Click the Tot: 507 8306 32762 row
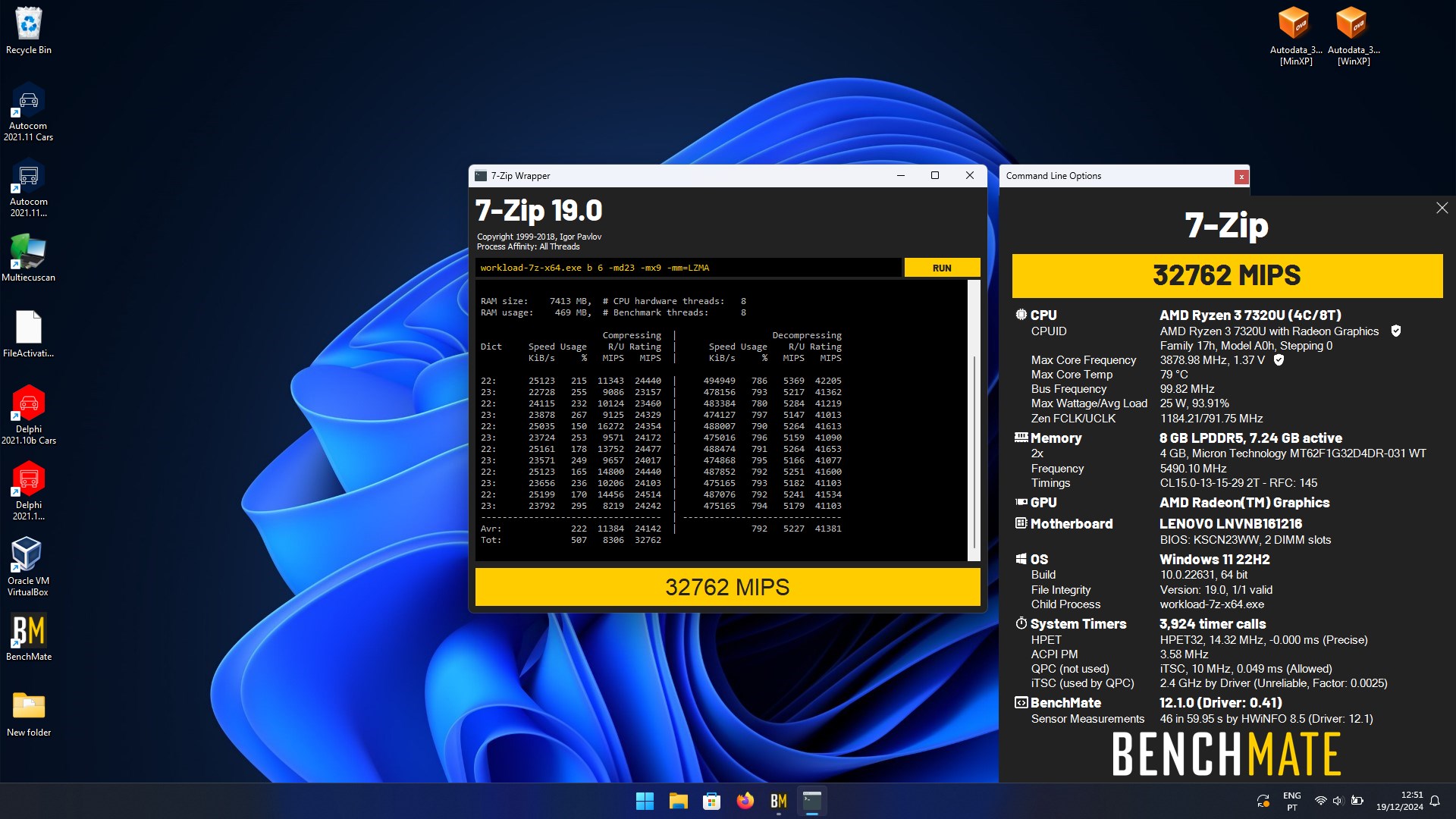1456x819 pixels. (x=570, y=540)
